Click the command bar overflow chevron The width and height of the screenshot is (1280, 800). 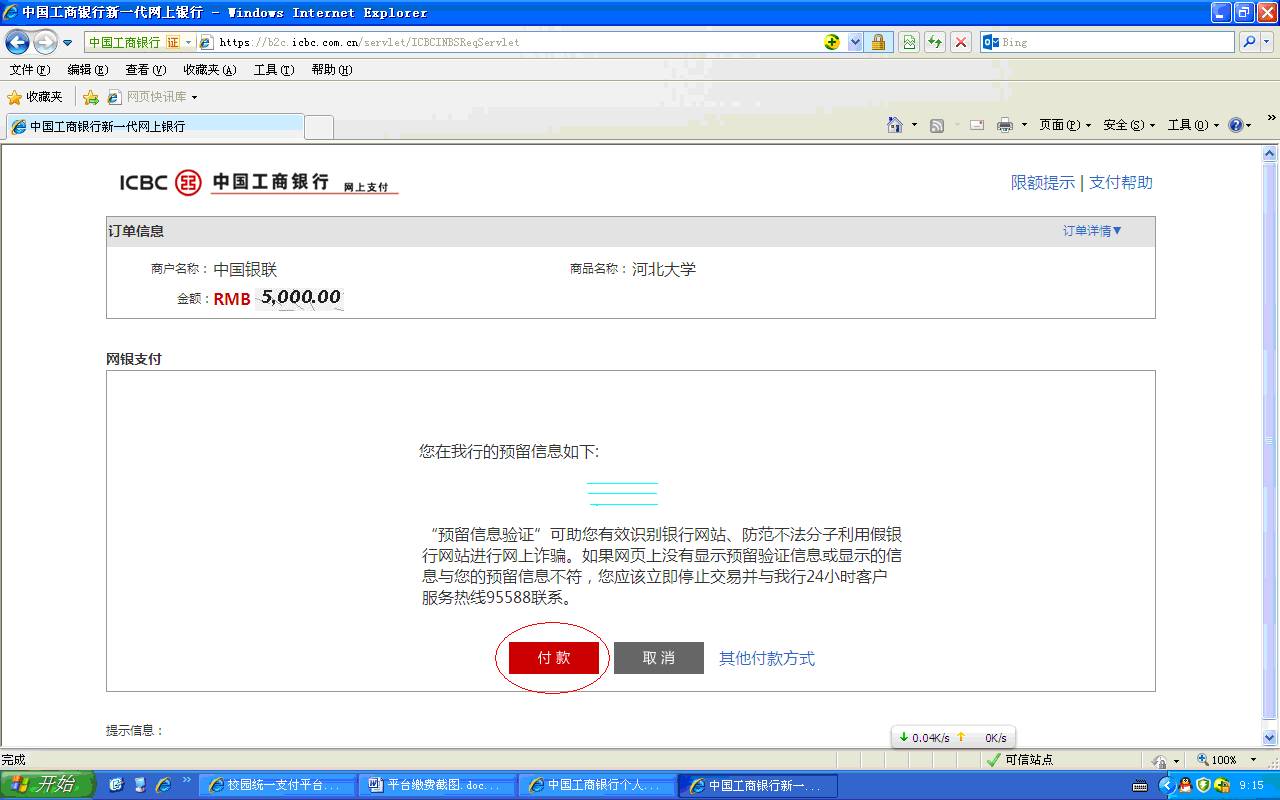[1272, 118]
